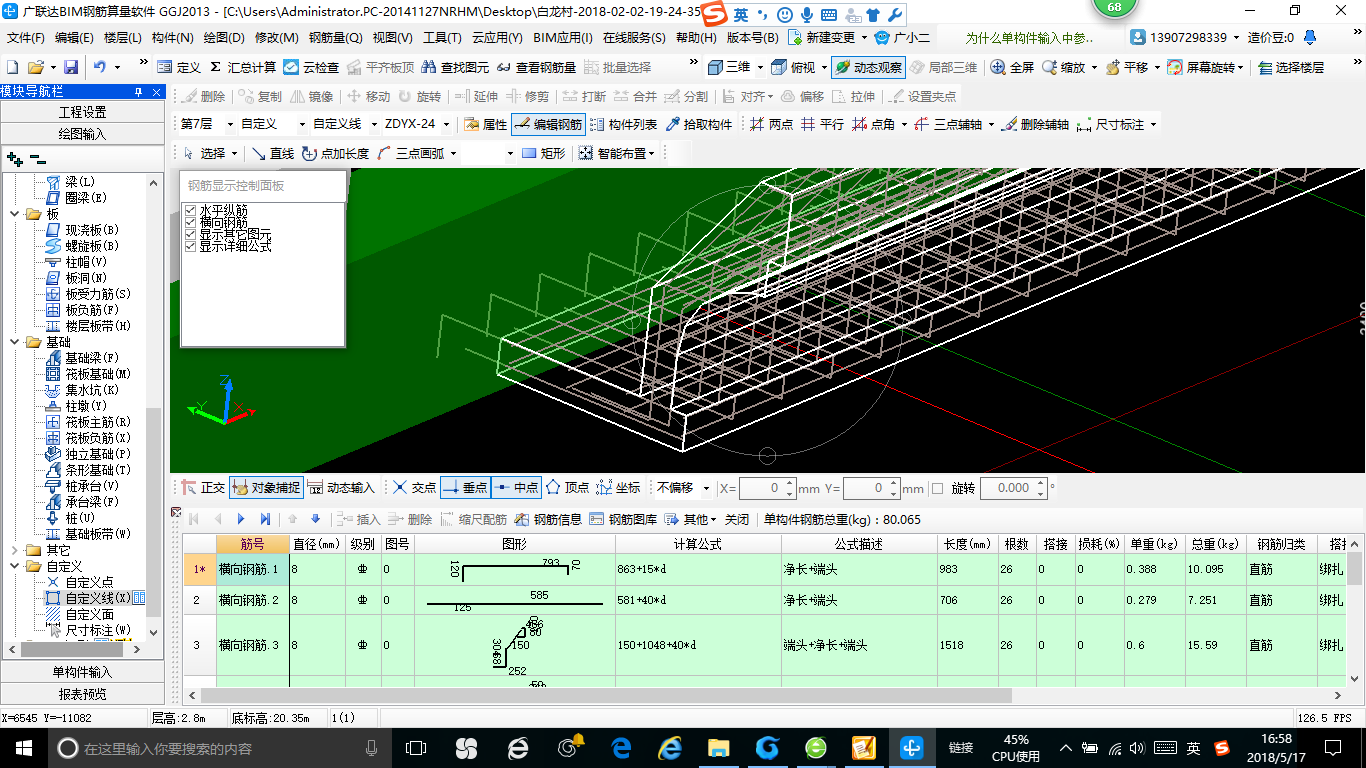Viewport: 1366px width, 768px height.
Task: Toggle 水平纵筋 checkbox
Action: 190,210
